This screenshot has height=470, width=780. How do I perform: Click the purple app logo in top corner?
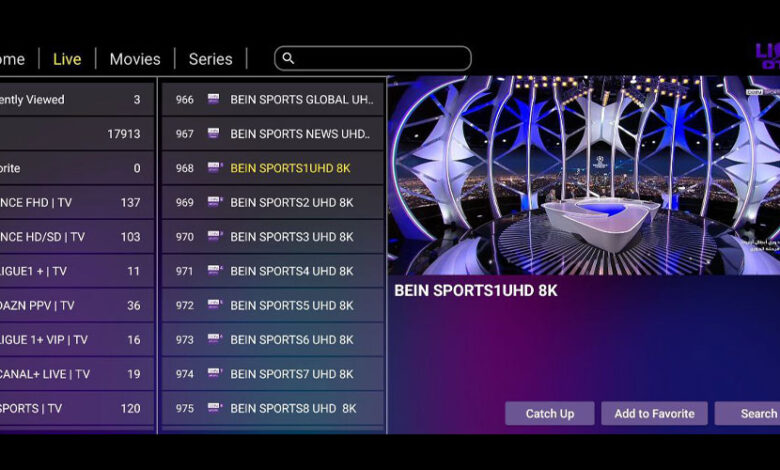coord(766,53)
